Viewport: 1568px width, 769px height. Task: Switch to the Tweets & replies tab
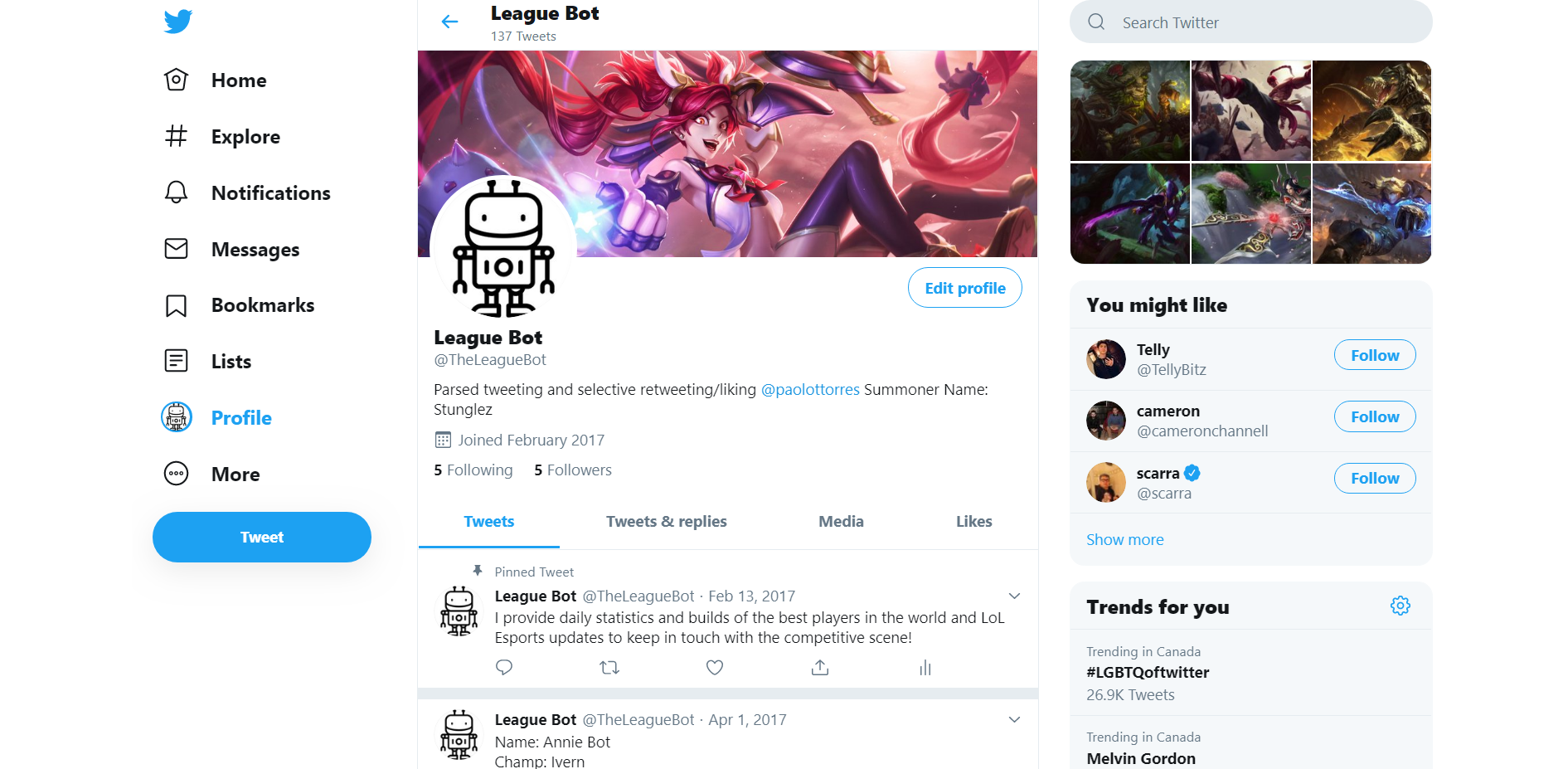(x=667, y=522)
